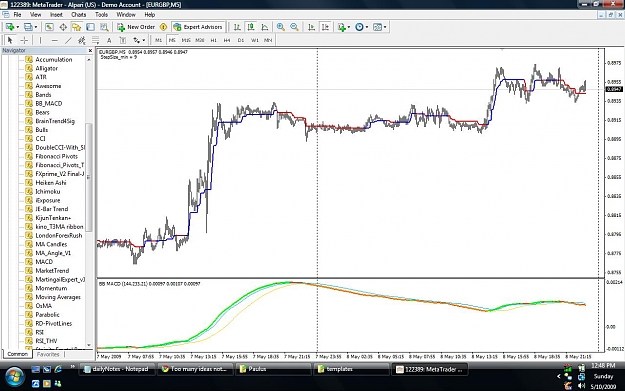625x391 pixels.
Task: Select the Vertical Line drawing tool
Action: tap(40, 40)
